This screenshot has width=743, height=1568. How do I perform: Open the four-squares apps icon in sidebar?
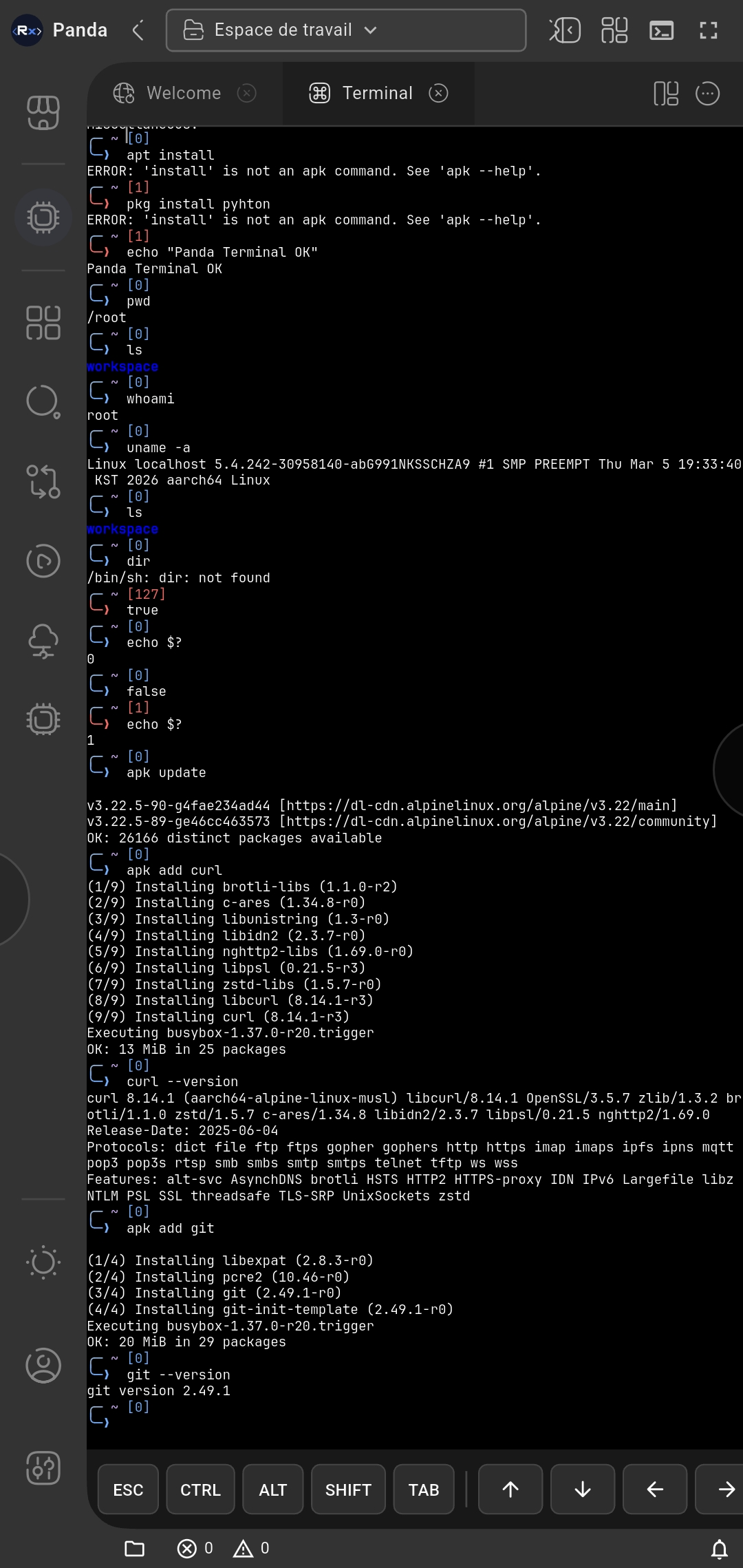pos(43,323)
